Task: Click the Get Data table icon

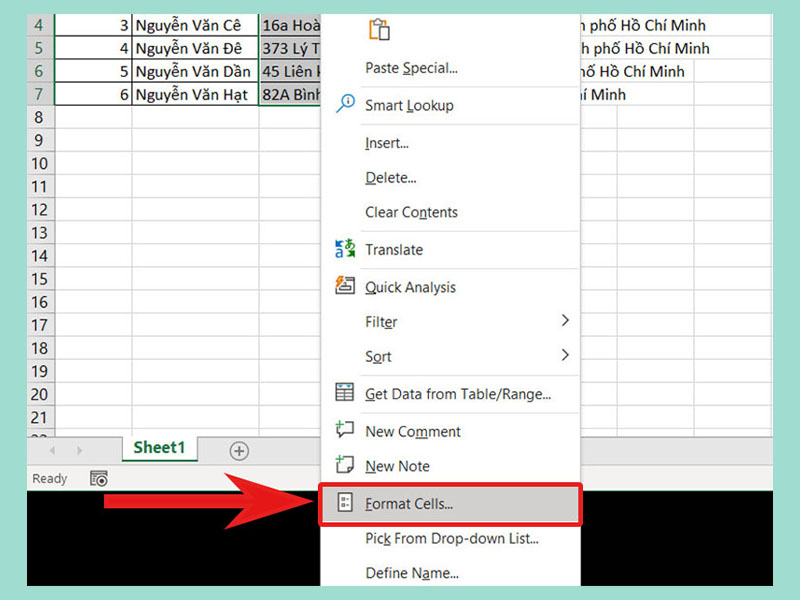Action: 345,393
